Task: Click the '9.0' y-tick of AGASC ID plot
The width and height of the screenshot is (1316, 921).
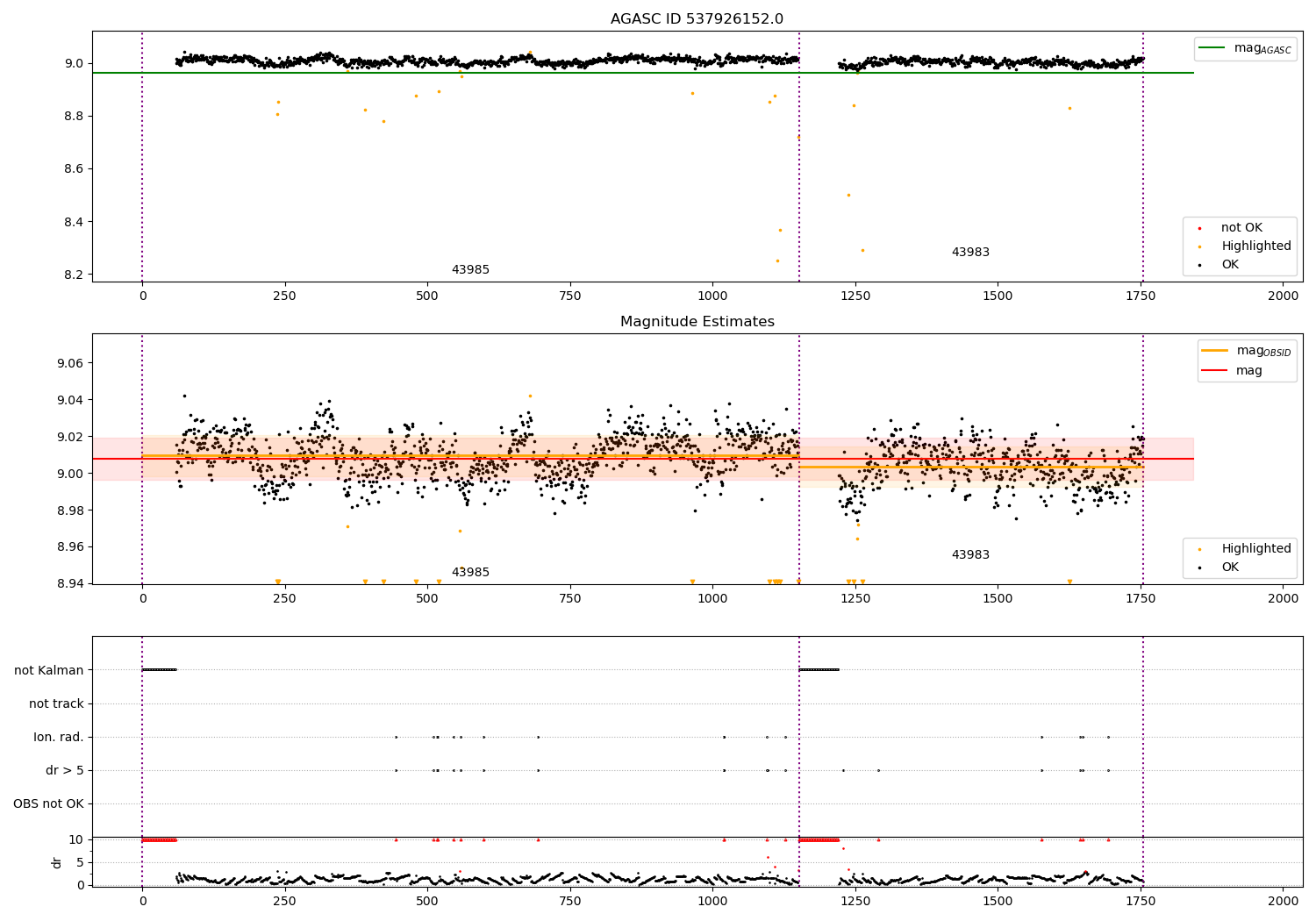Action: (74, 63)
